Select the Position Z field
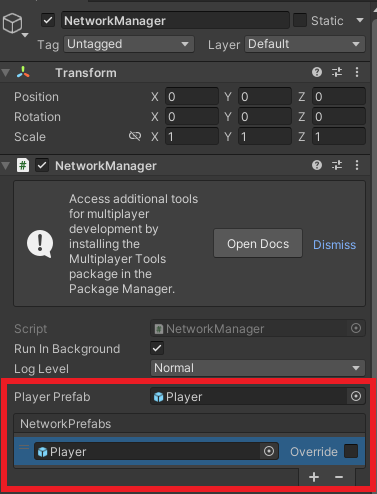377x494 pixels. [x=339, y=97]
